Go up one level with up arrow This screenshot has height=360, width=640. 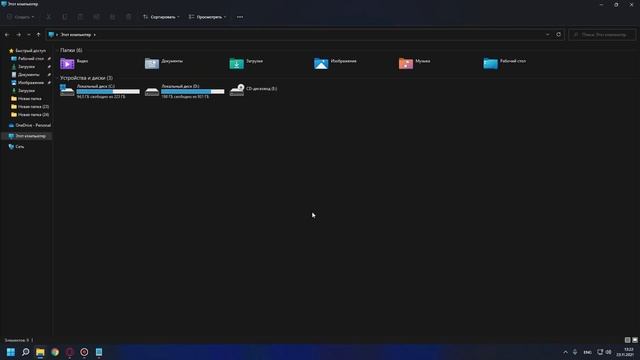coord(38,35)
